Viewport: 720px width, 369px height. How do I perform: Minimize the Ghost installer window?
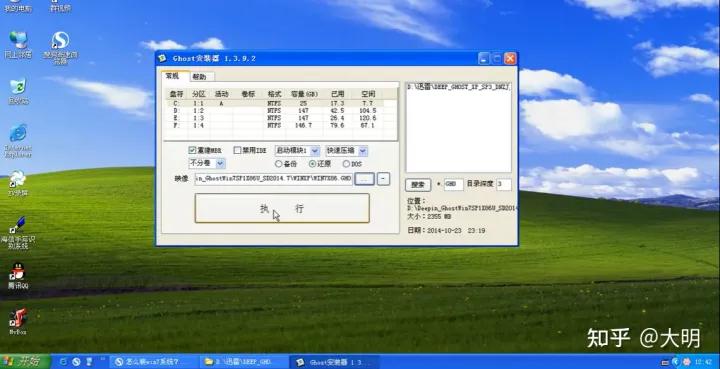[x=484, y=58]
